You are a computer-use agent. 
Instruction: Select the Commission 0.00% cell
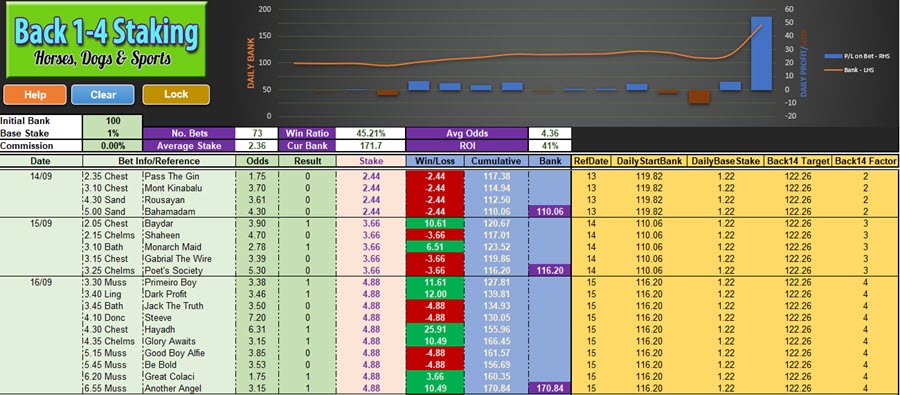click(x=112, y=146)
